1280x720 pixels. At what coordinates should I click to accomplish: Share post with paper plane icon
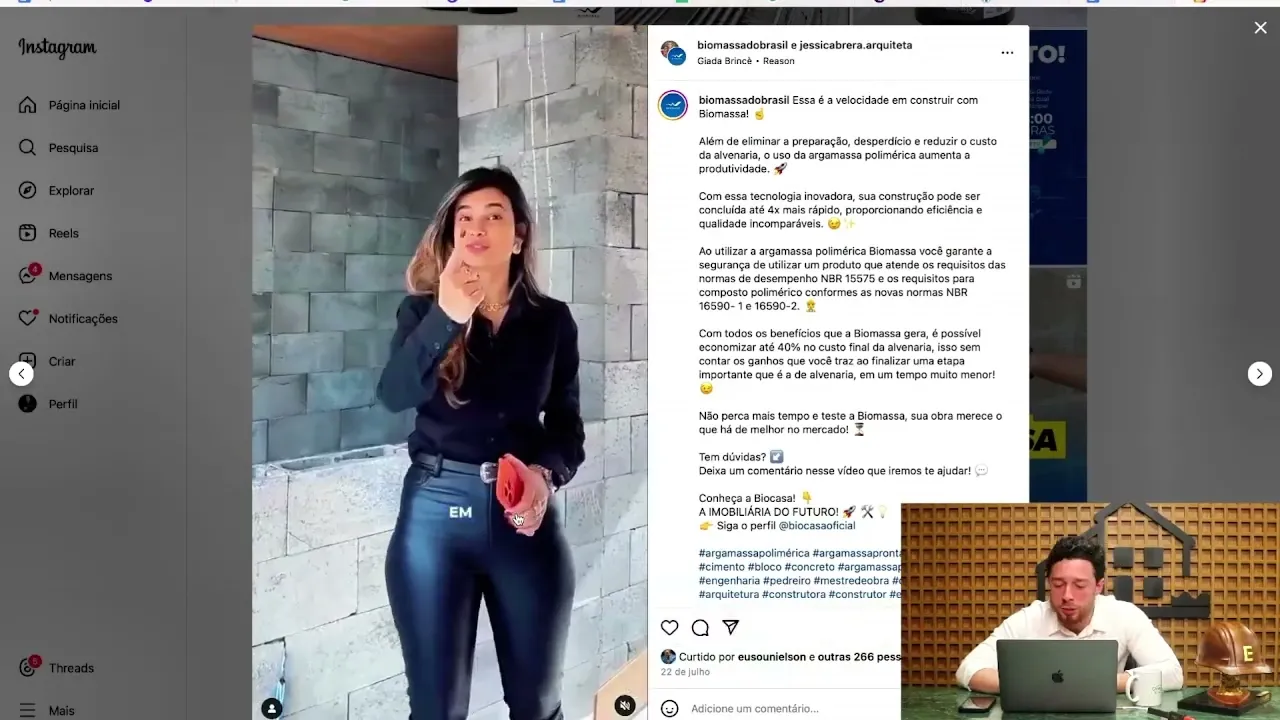[731, 628]
